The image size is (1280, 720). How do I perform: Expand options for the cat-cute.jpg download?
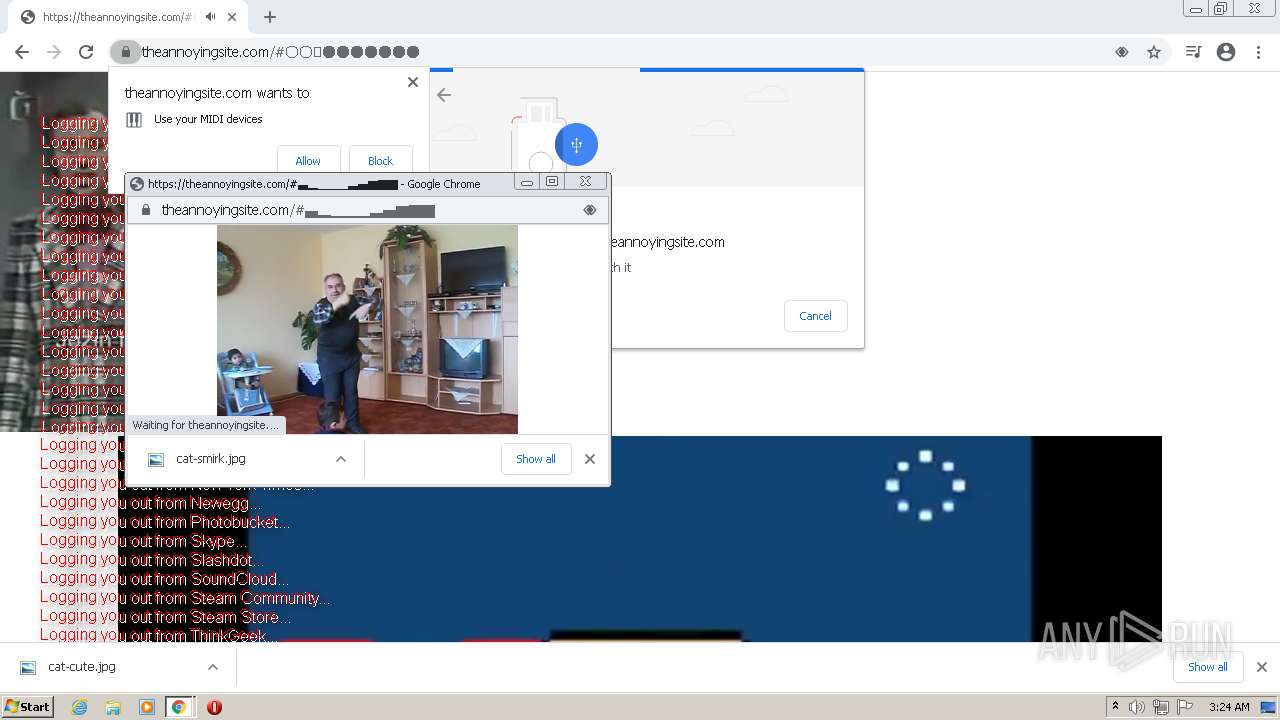click(213, 667)
